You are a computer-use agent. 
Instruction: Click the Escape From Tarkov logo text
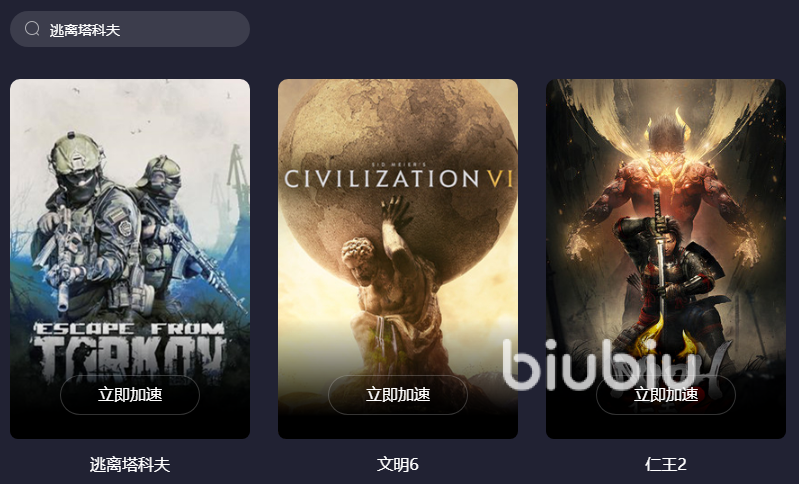130,353
